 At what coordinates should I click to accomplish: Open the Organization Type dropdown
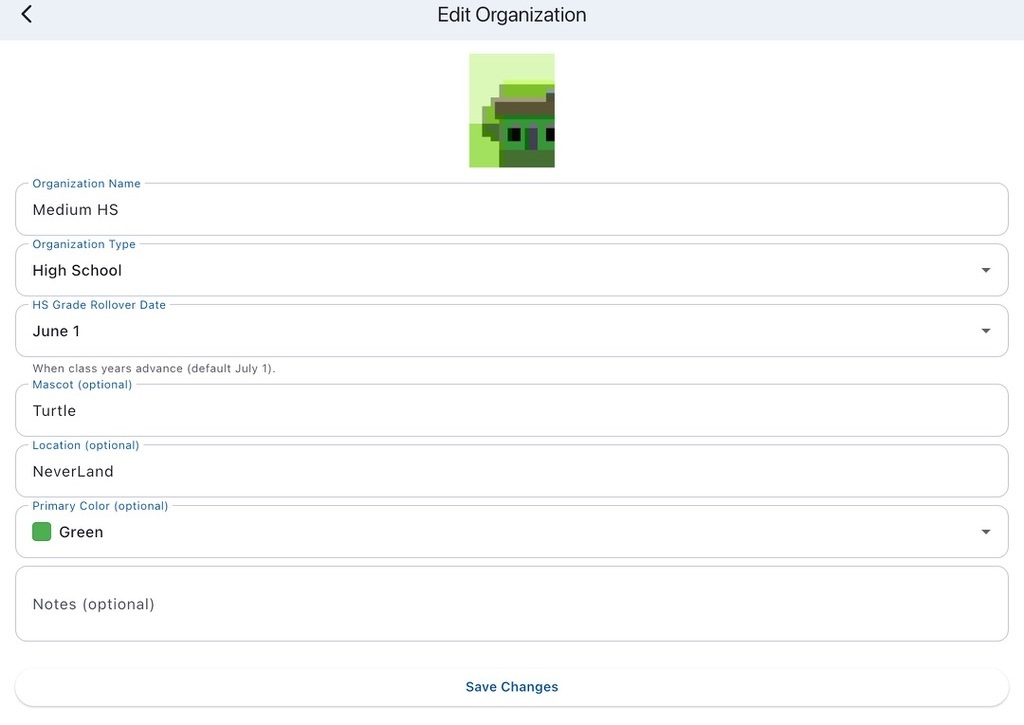(x=512, y=270)
